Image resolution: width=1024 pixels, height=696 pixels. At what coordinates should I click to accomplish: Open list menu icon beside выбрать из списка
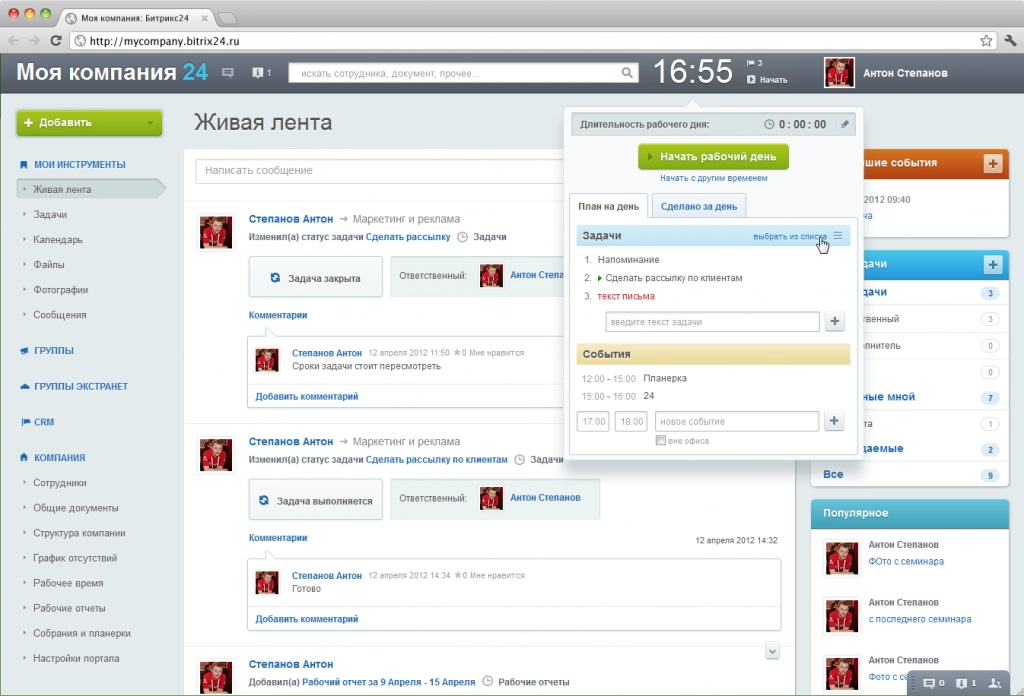[836, 234]
